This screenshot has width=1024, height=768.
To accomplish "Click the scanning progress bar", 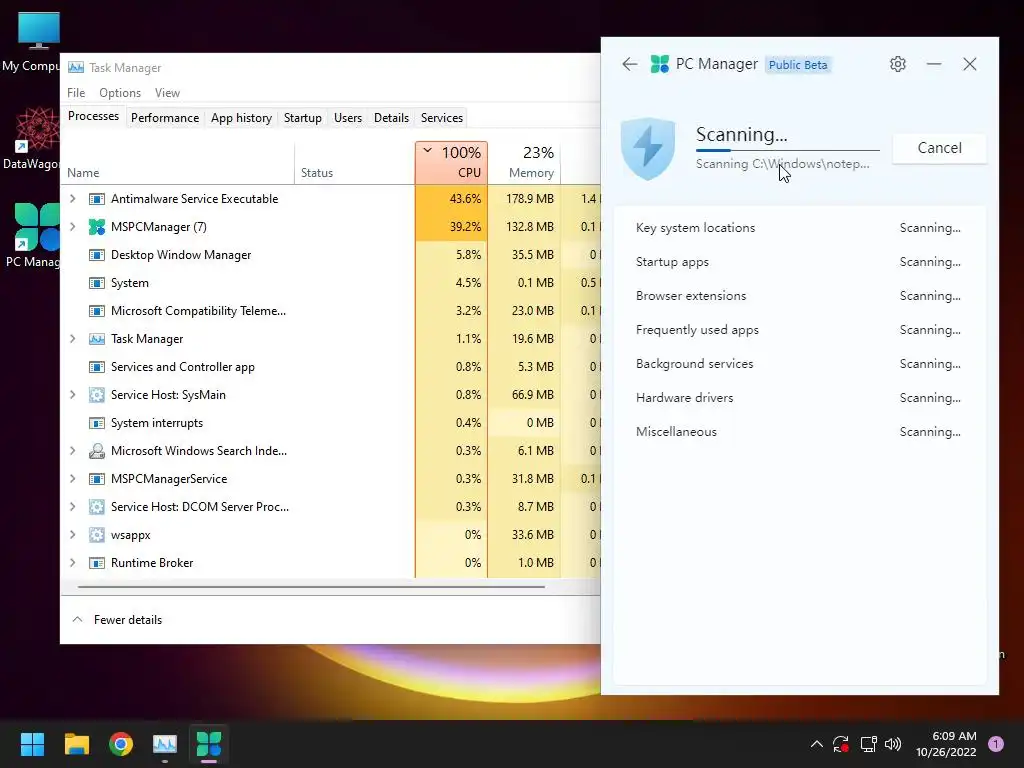I will pyautogui.click(x=788, y=150).
